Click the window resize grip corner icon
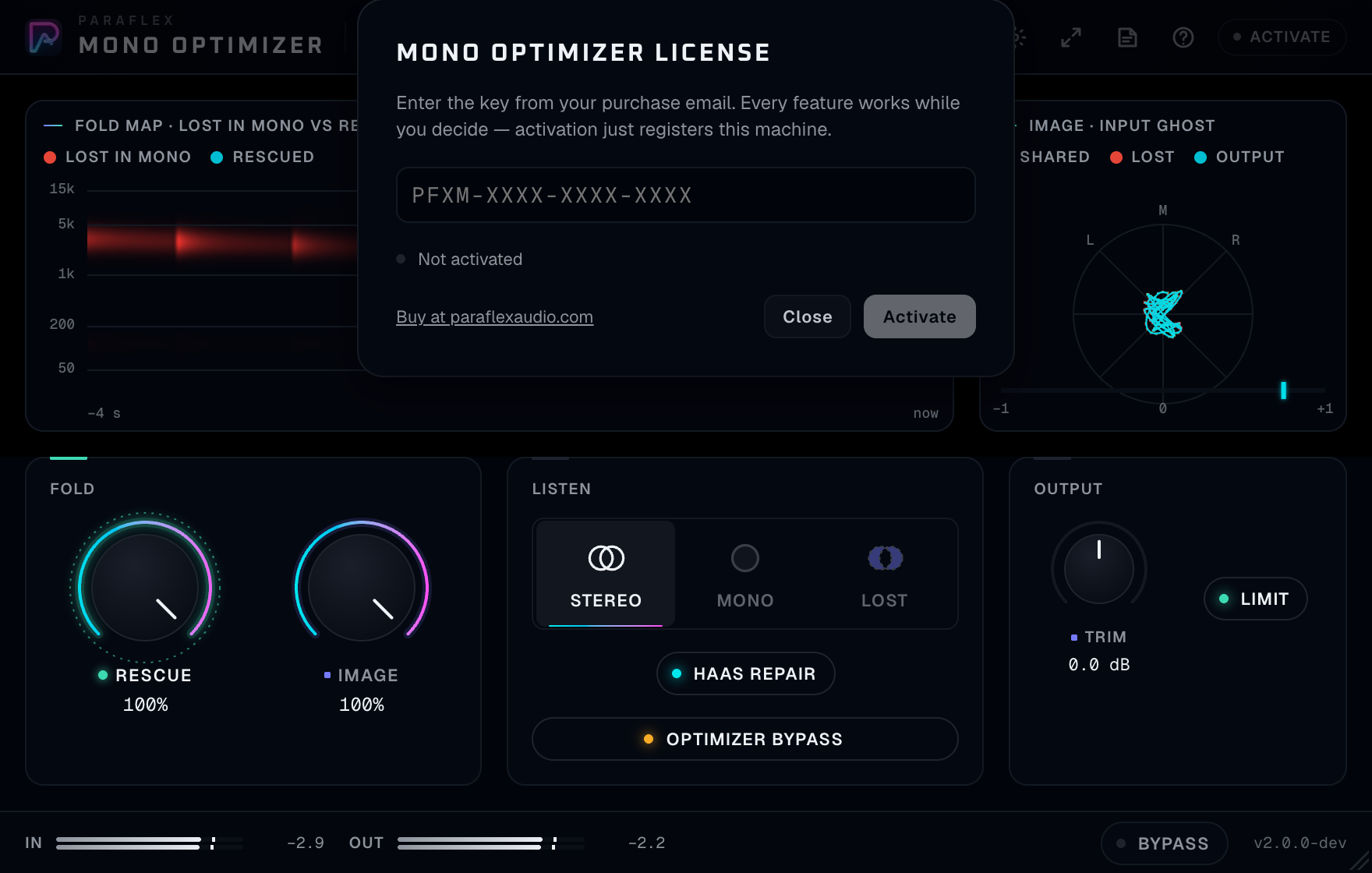1372x873 pixels. click(1359, 861)
